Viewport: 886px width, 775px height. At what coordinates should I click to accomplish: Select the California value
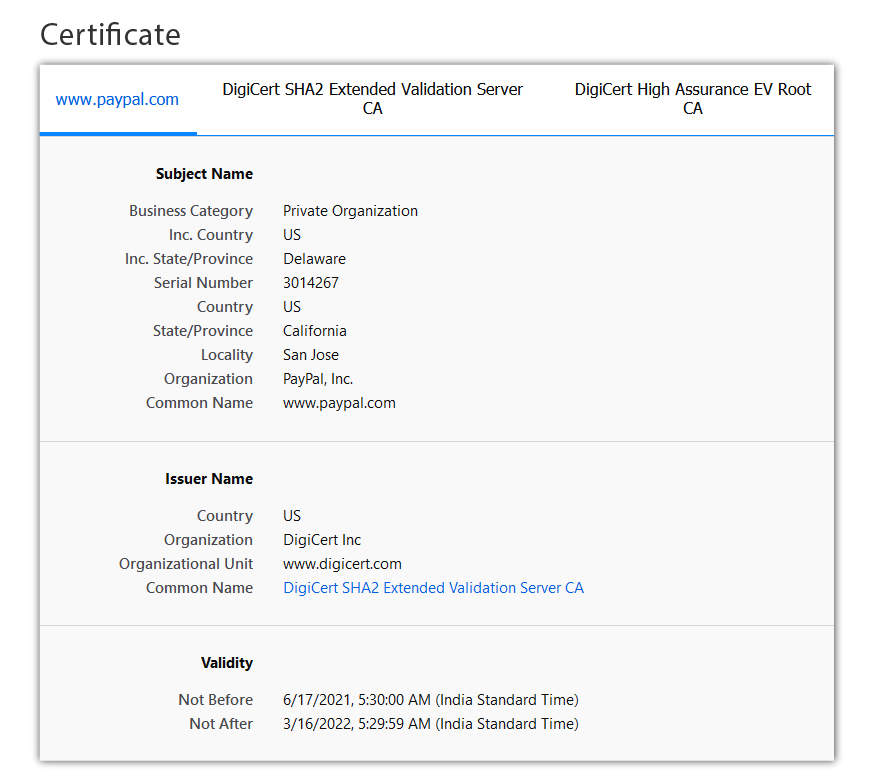315,331
